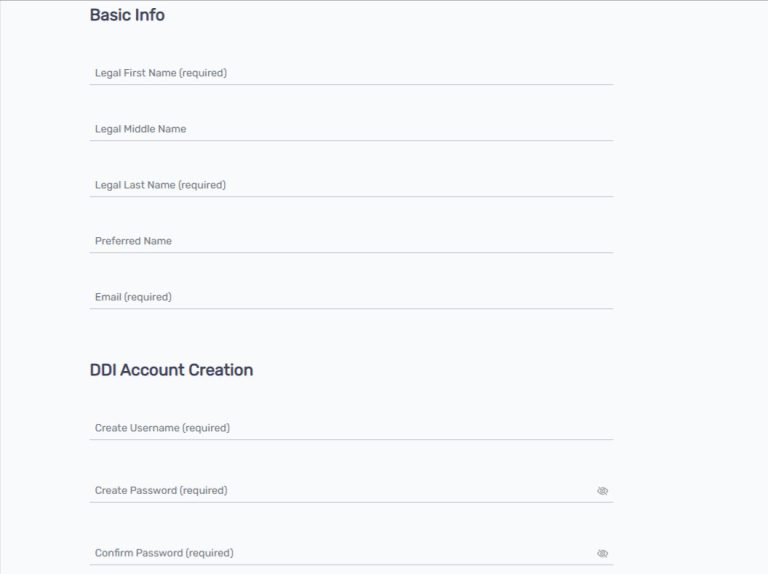Select the Legal Last Name field
This screenshot has width=768, height=574.
[350, 185]
